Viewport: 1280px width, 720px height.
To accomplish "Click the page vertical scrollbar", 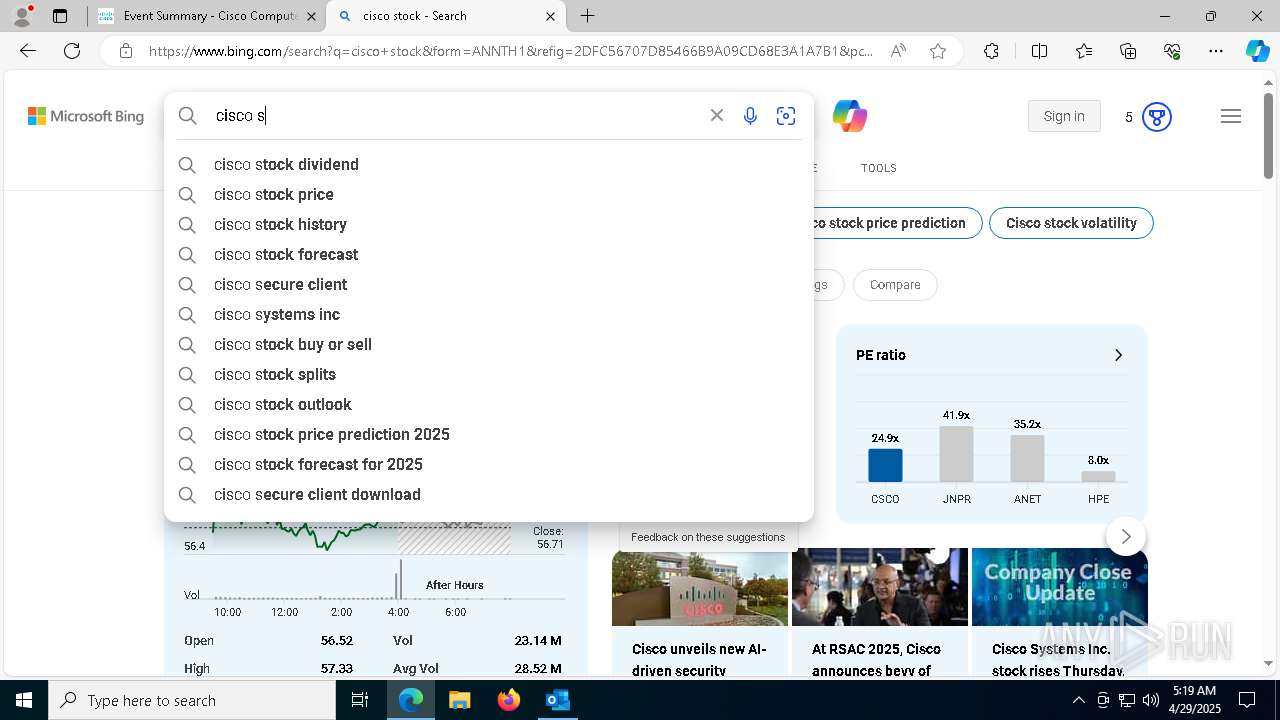I will pos(1269,137).
